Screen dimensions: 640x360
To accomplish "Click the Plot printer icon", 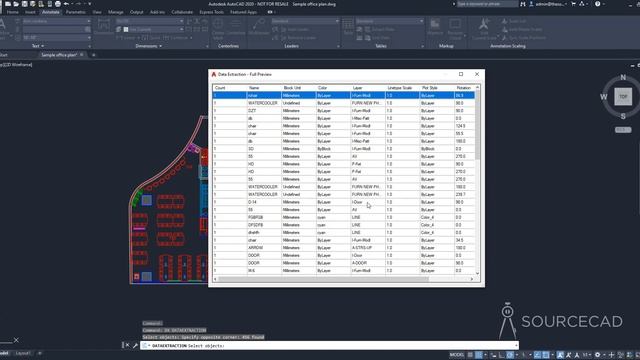I will tap(58, 4).
